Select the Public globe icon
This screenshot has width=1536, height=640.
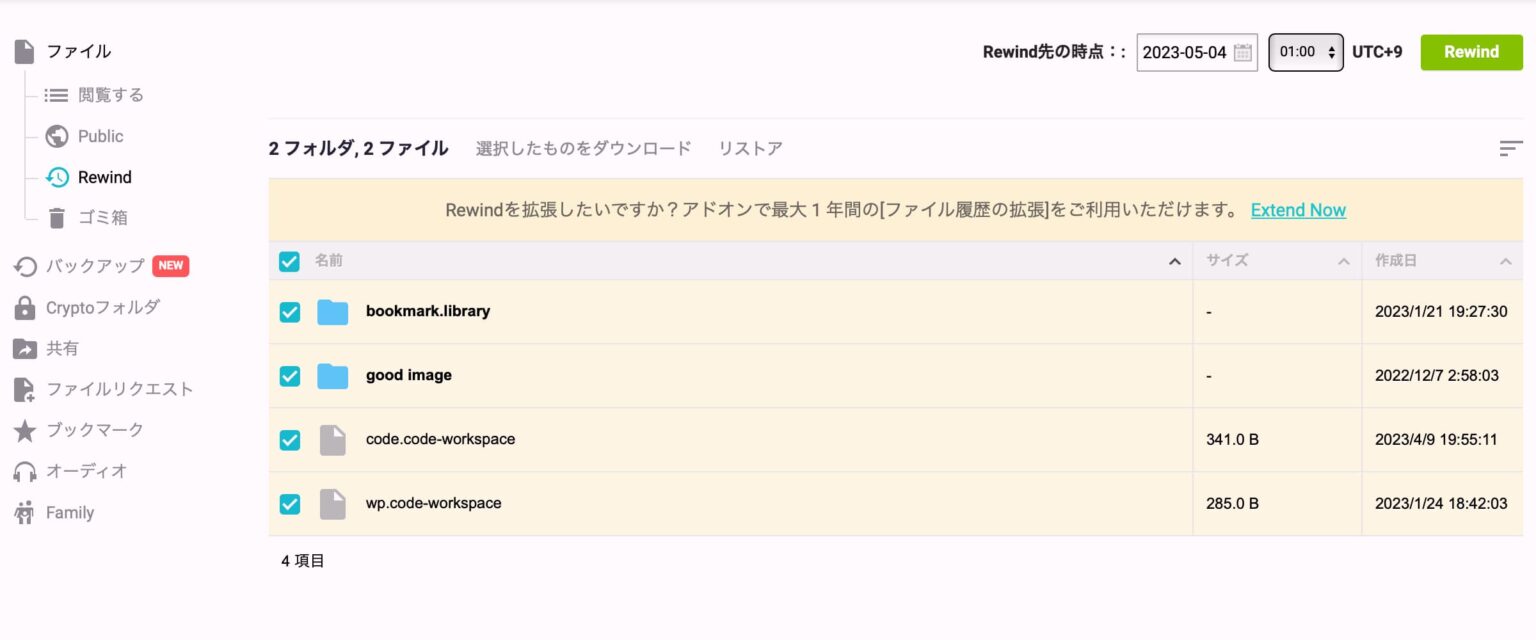pyautogui.click(x=58, y=136)
